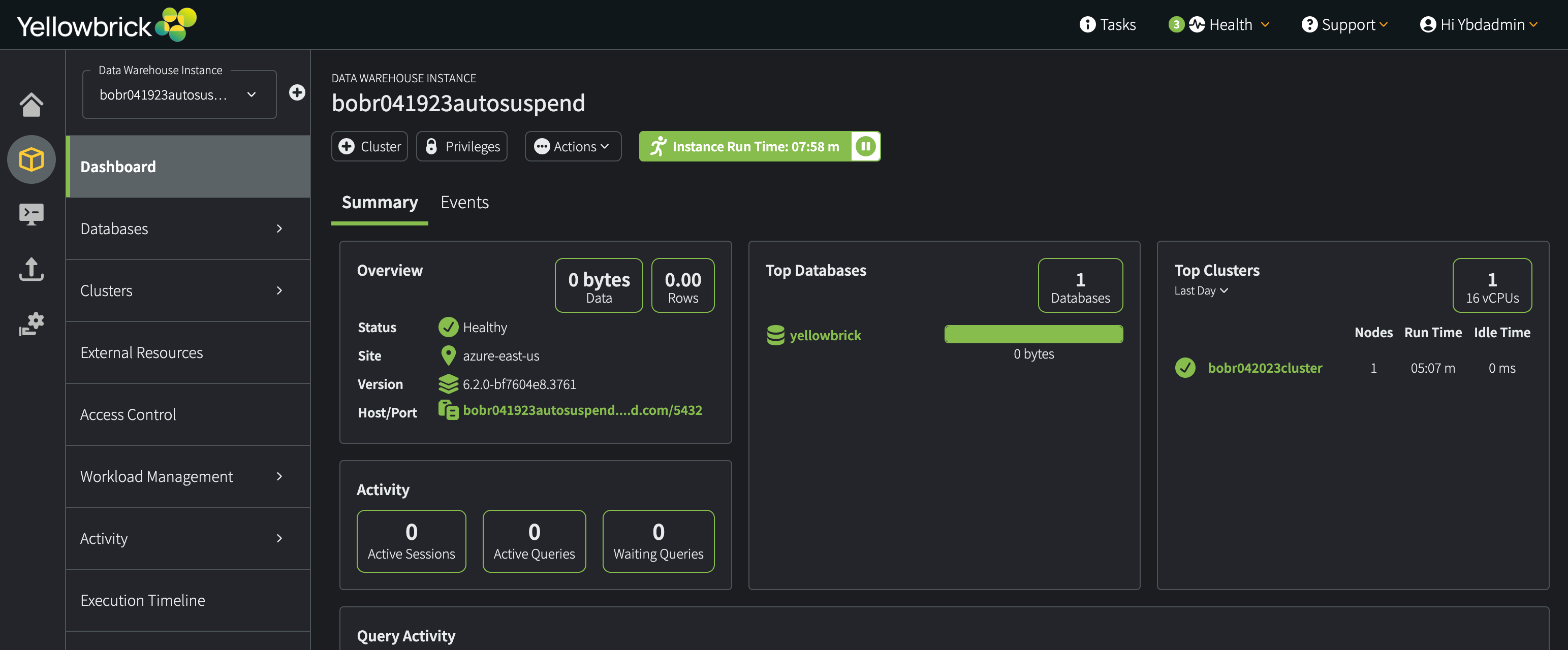Click the Run Time column header

(1433, 332)
